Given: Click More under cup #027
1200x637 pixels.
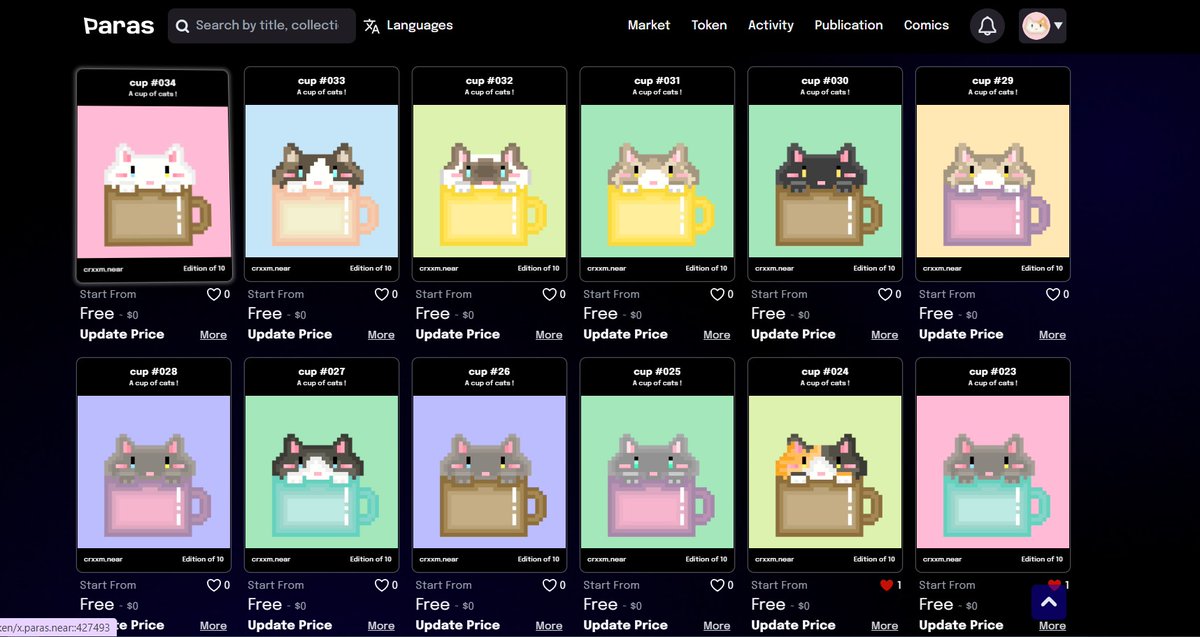Looking at the screenshot, I should tap(381, 626).
